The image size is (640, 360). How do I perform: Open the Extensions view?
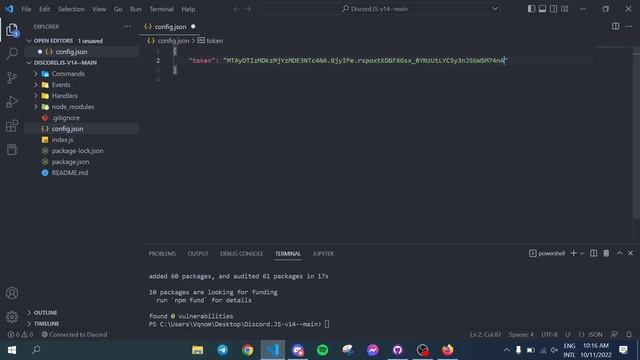coord(12,125)
